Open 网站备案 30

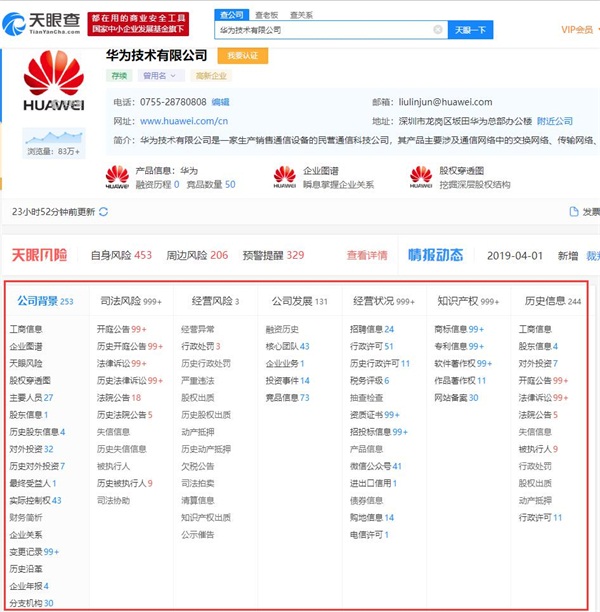tap(456, 398)
